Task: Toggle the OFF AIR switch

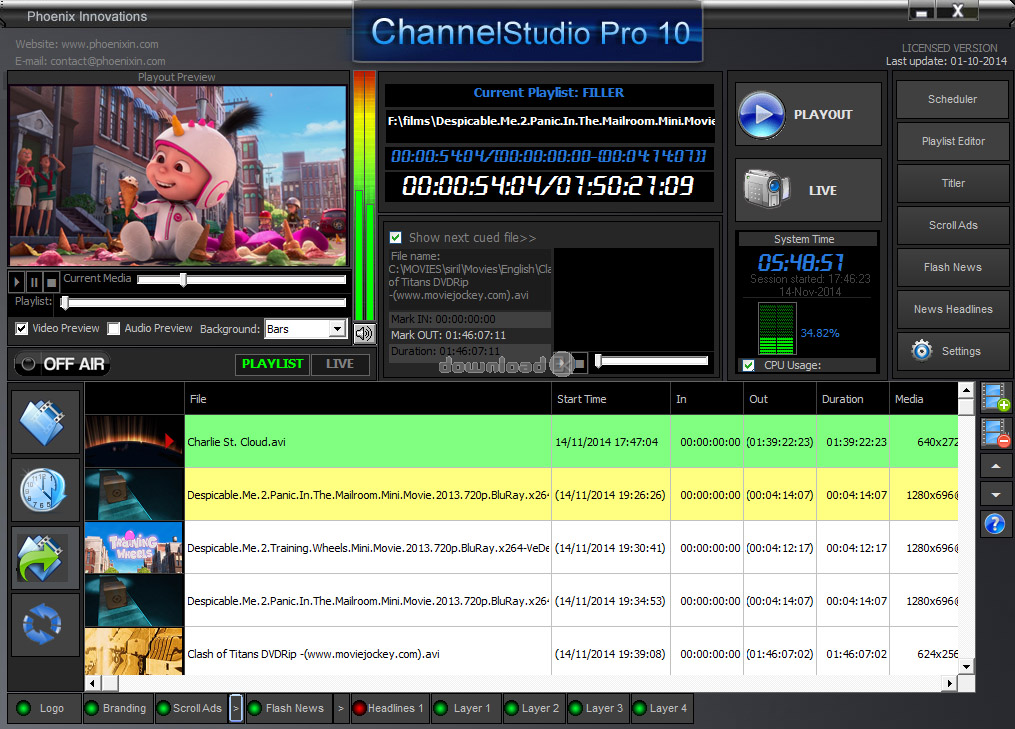Action: pyautogui.click(x=62, y=364)
